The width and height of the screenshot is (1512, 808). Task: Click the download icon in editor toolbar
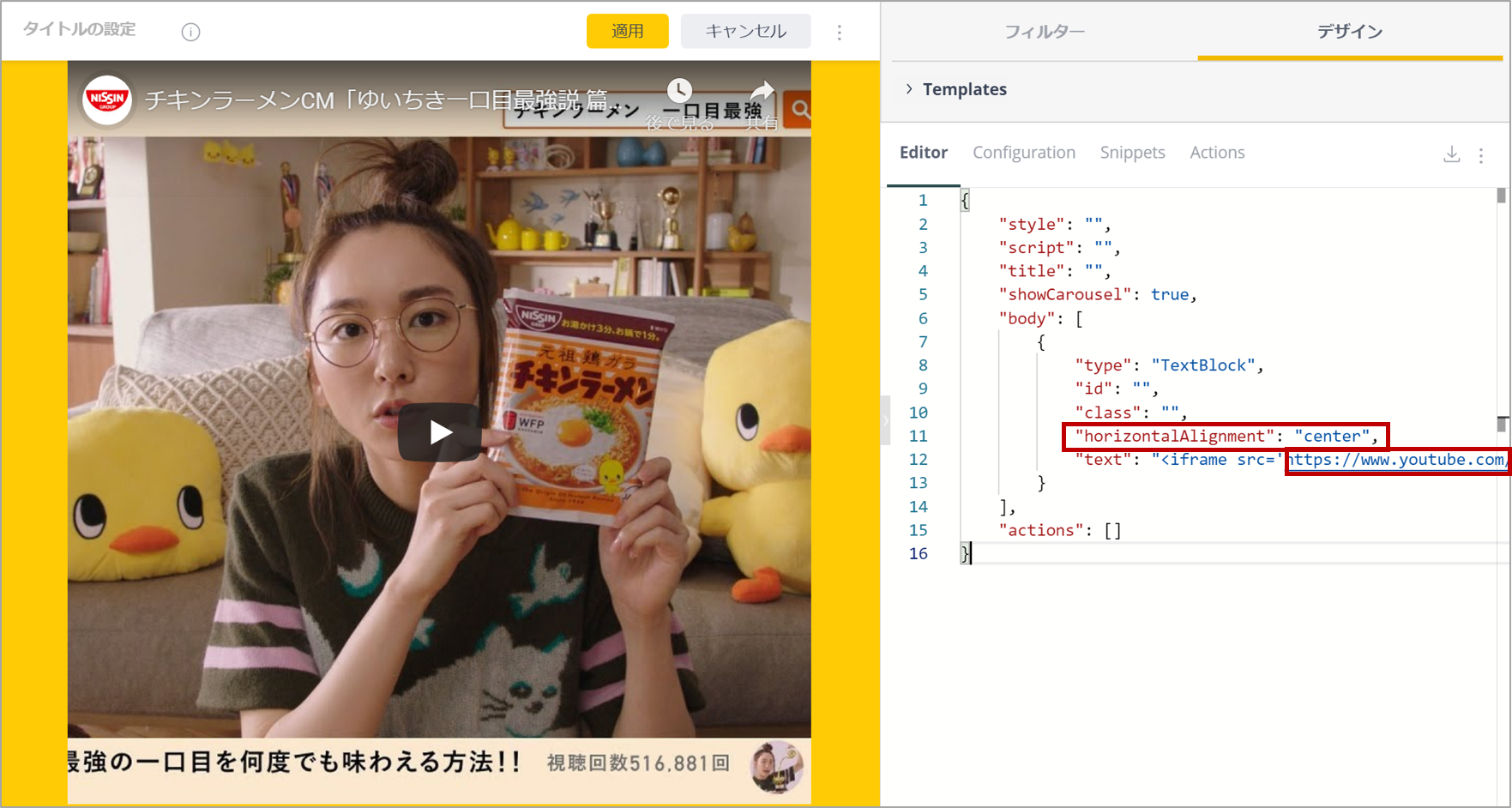[1451, 154]
